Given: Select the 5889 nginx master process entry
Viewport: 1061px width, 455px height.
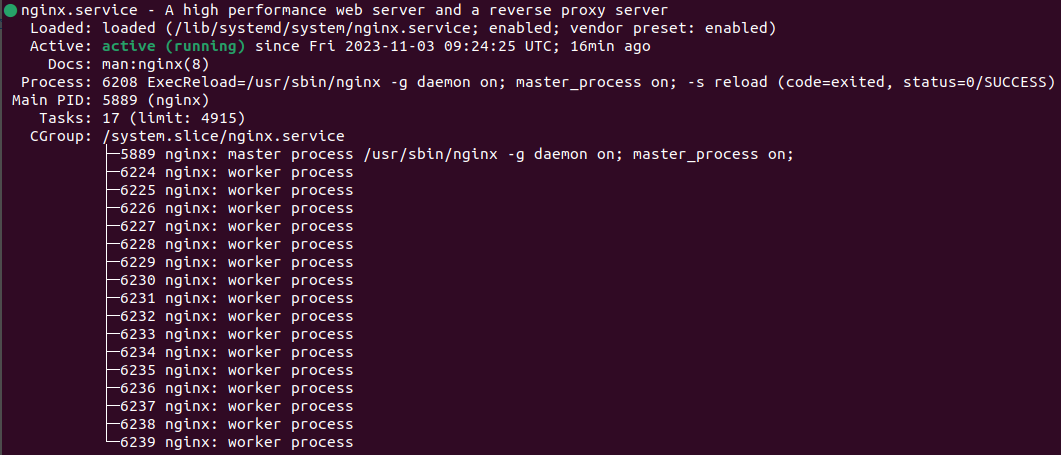Looking at the screenshot, I should 455,154.
